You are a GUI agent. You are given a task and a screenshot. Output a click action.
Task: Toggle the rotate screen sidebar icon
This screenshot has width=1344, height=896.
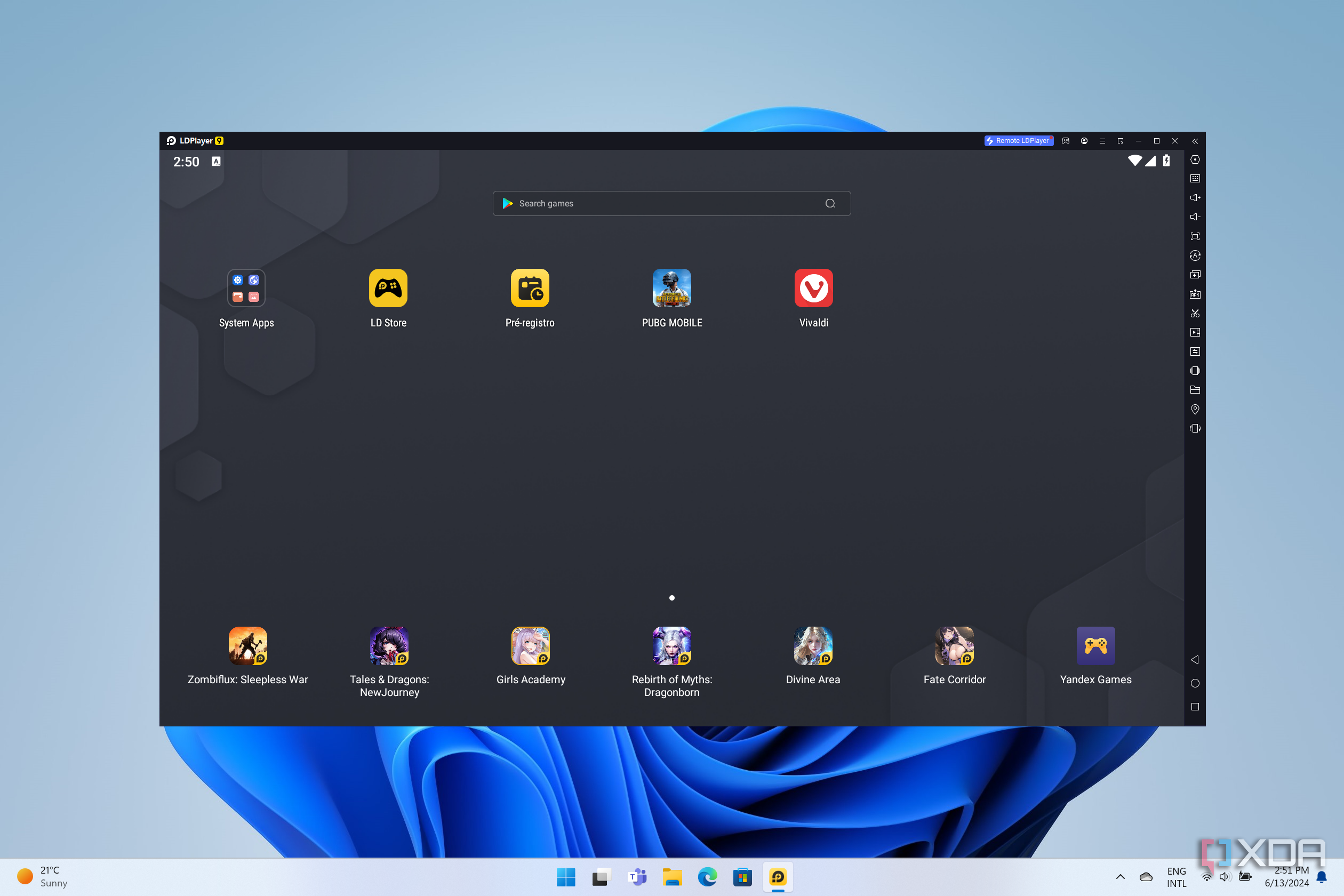[x=1194, y=428]
